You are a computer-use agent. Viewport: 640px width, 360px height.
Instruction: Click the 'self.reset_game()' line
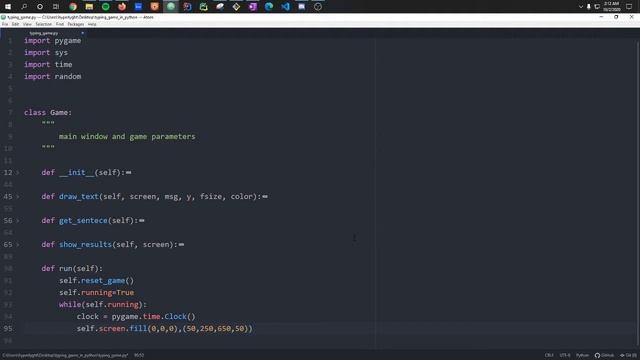click(x=96, y=280)
